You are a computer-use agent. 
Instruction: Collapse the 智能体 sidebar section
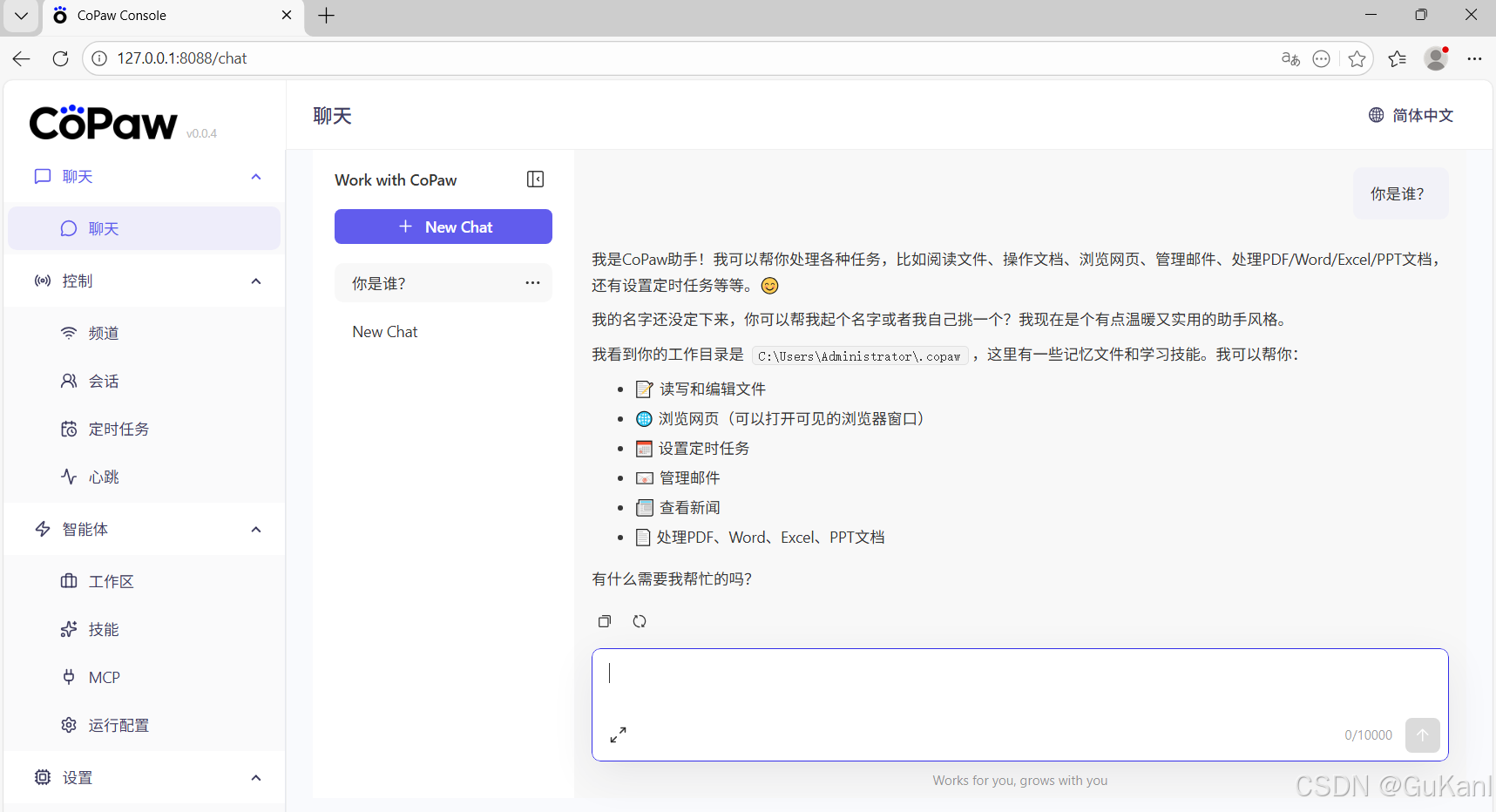click(x=255, y=529)
